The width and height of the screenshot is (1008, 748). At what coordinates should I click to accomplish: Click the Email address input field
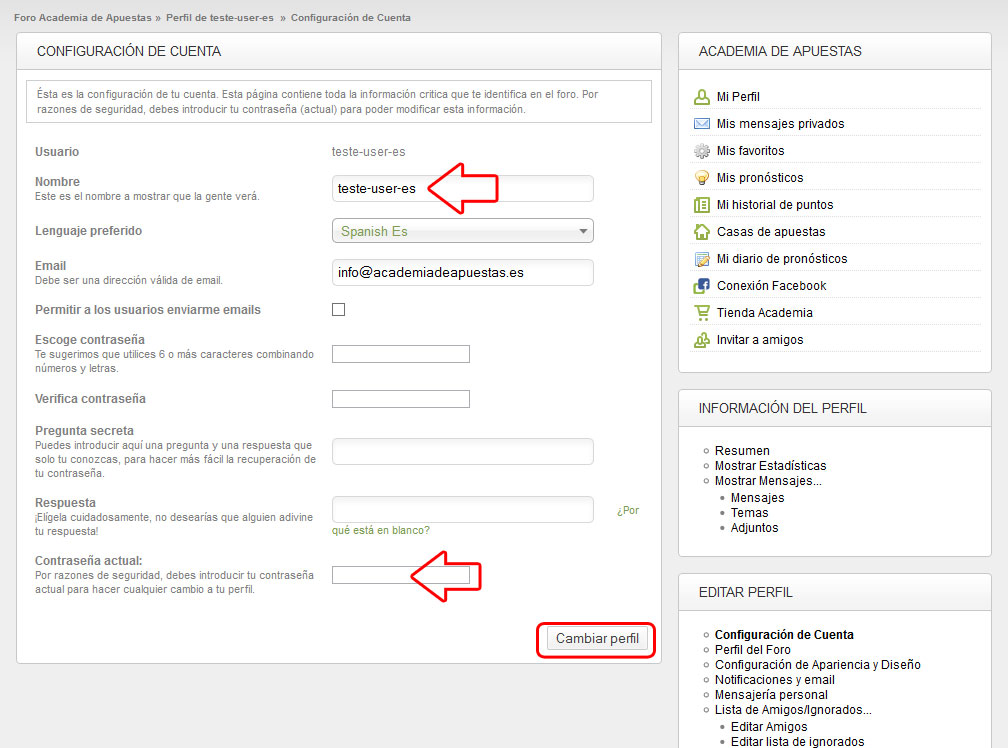(462, 272)
